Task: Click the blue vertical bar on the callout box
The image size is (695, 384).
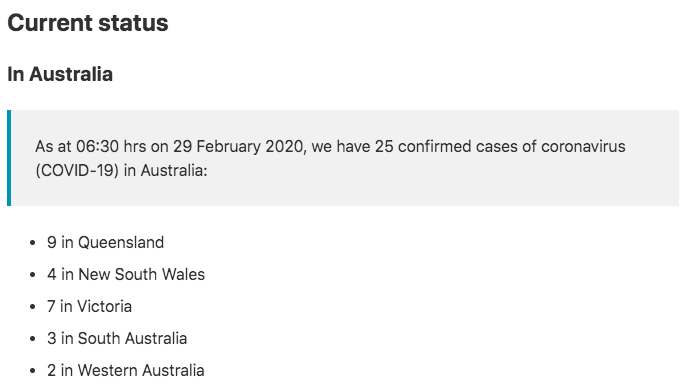Action: [9, 158]
